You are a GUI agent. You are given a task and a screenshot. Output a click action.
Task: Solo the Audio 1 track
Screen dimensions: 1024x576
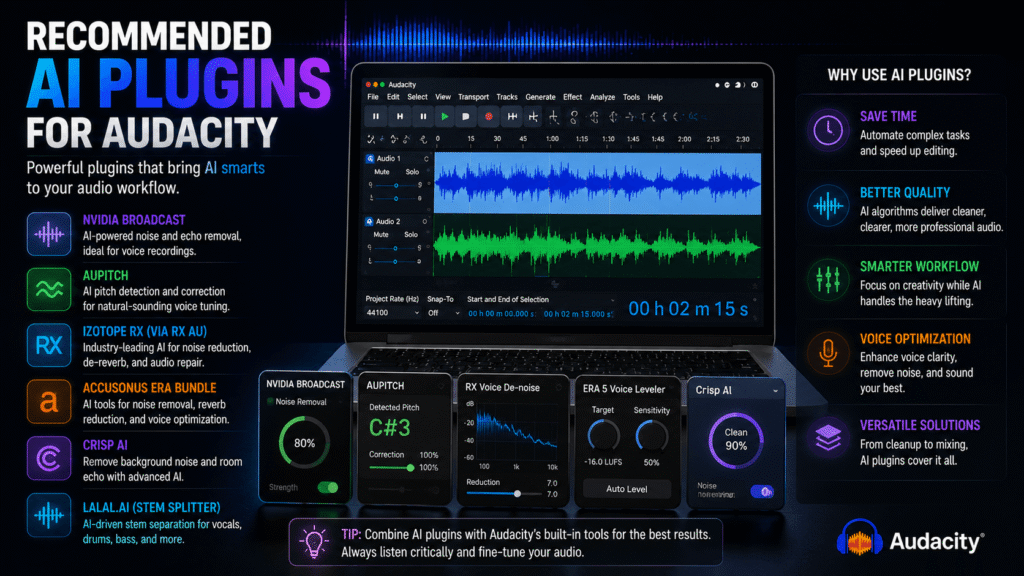[412, 172]
